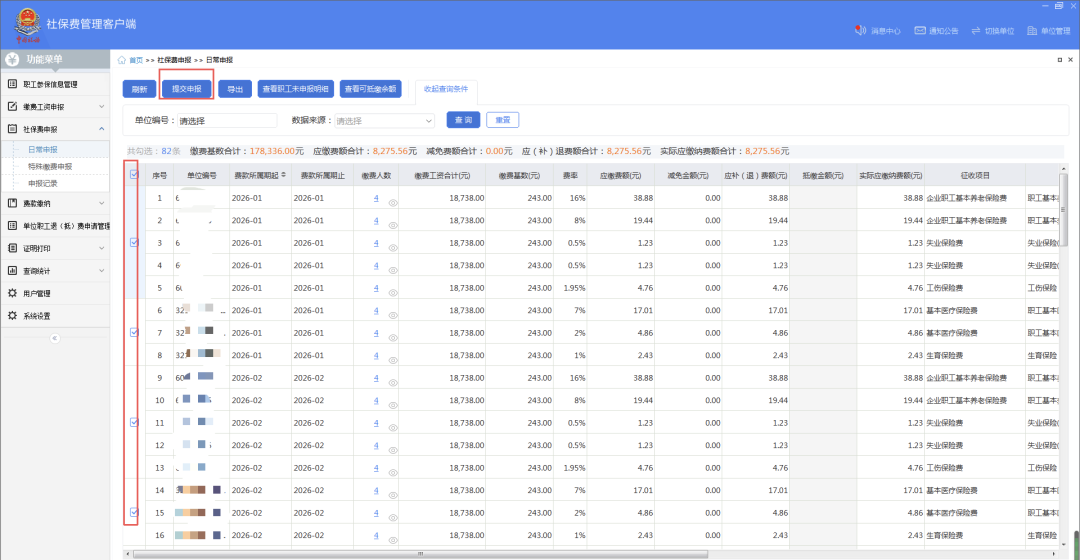Toggle the checkbox for row 7
This screenshot has width=1080, height=560.
coord(134,333)
